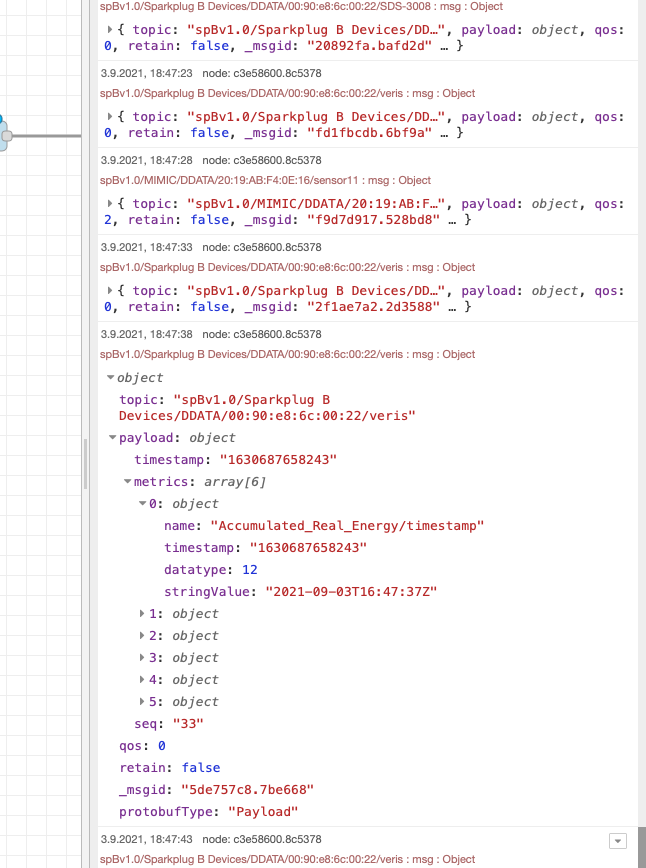Select the stringValue "2021-09-03T16:47:37Z"
646x868 pixels.
pos(350,592)
